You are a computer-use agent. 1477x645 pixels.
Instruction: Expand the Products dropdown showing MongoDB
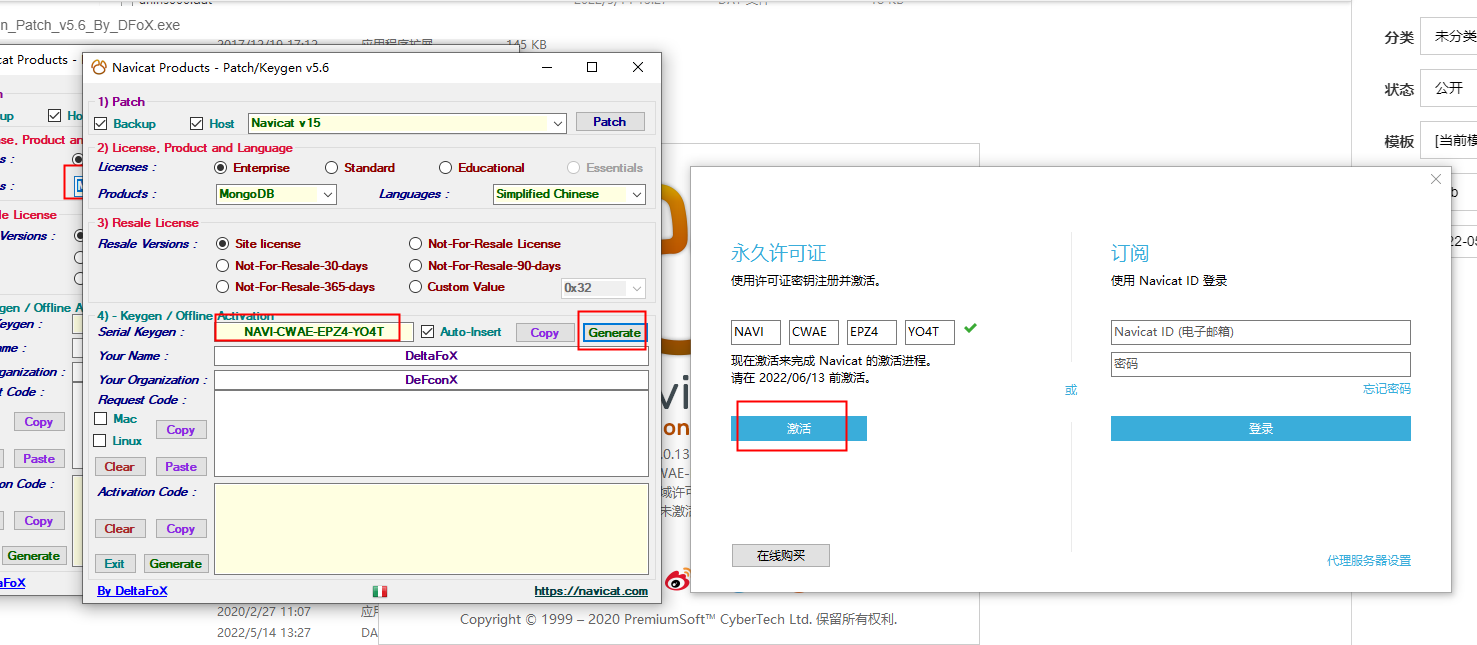(327, 194)
